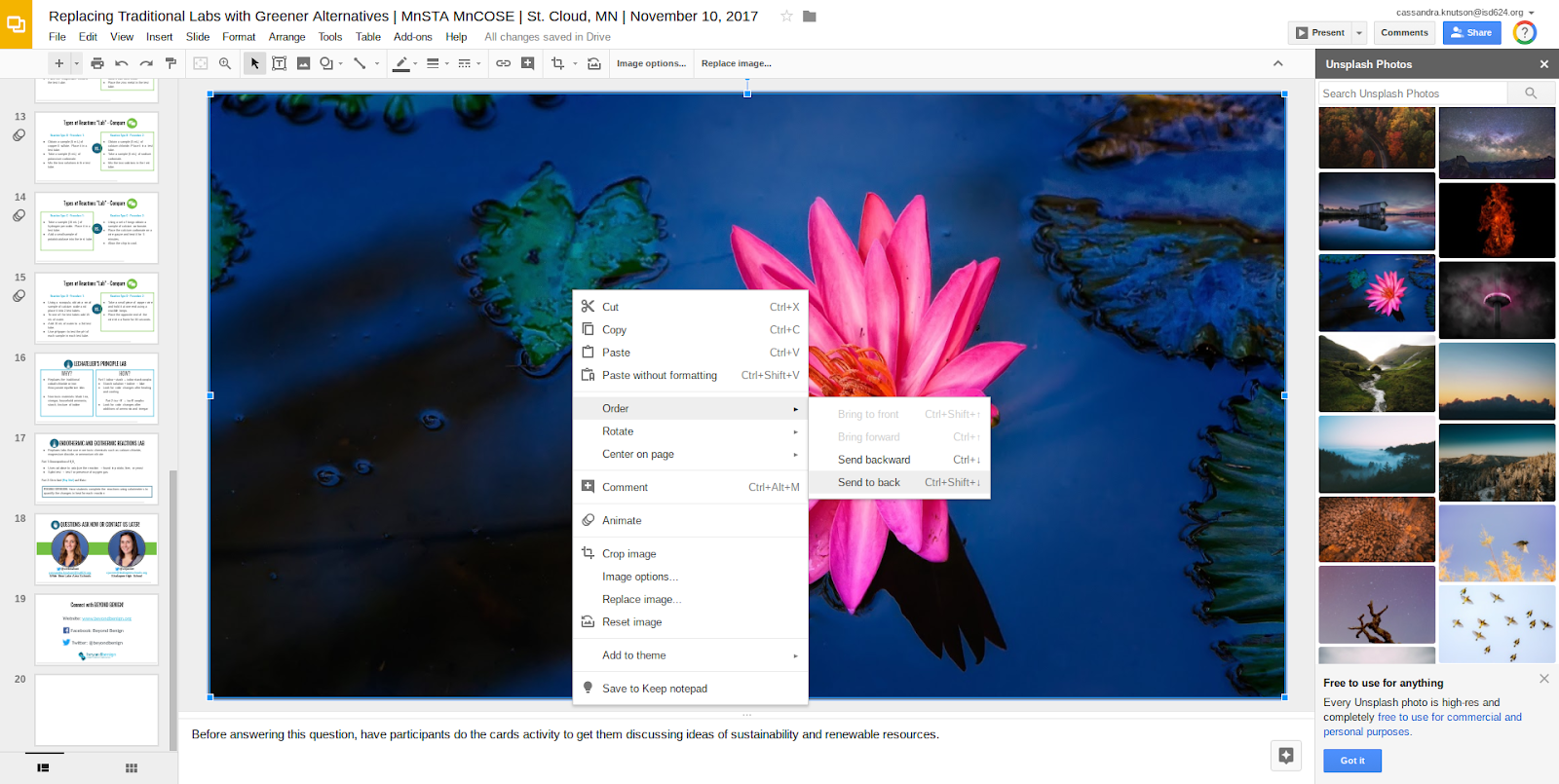Select slide 16 thumbnail
This screenshot has width=1559, height=784.
tap(96, 389)
